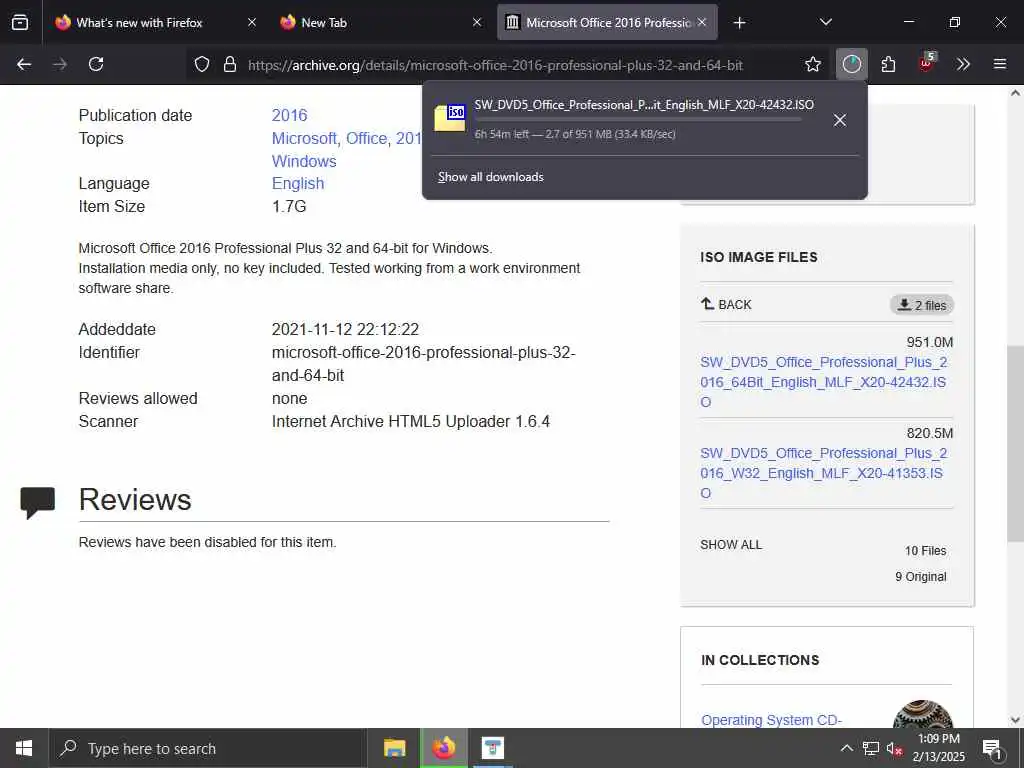Click the Reviews speech bubble icon
Screen dimensions: 1024x768
pos(38,502)
